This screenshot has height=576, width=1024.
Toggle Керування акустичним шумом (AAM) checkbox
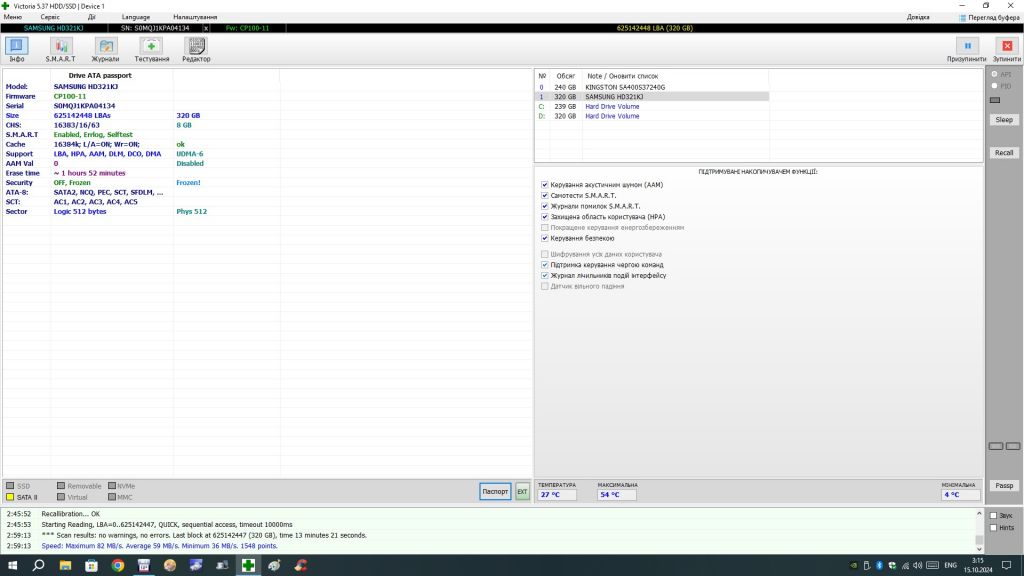545,185
